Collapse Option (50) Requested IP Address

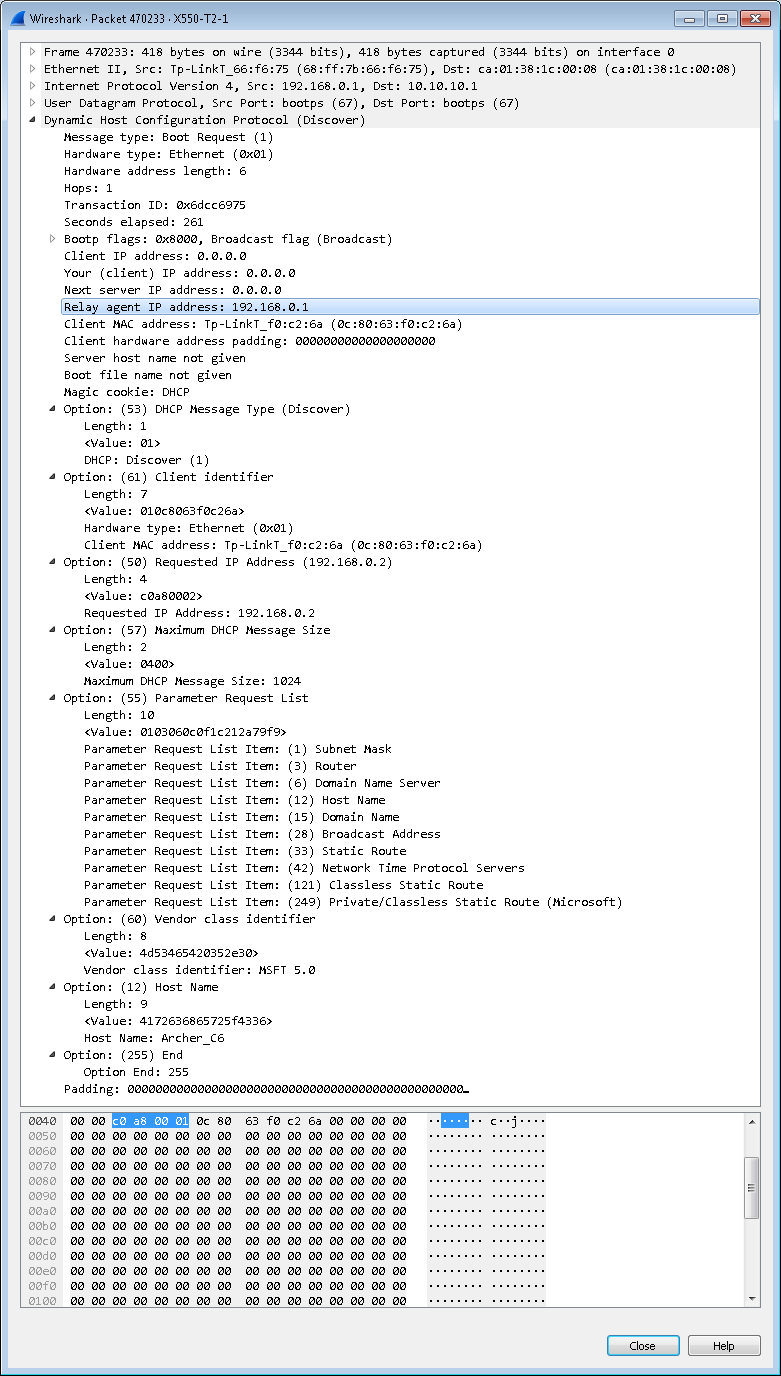[53, 562]
